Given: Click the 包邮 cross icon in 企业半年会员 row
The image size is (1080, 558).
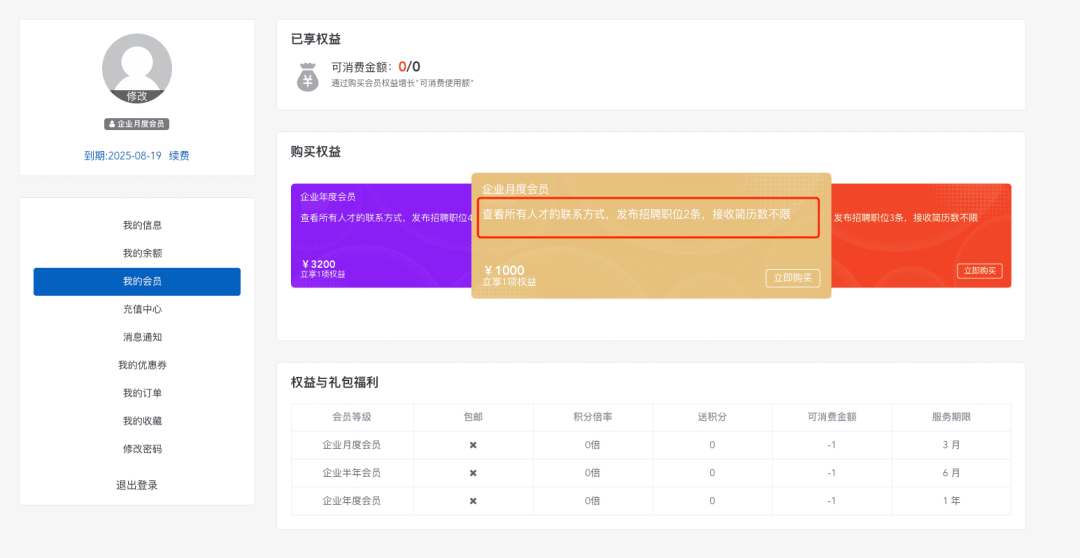Looking at the screenshot, I should [473, 473].
